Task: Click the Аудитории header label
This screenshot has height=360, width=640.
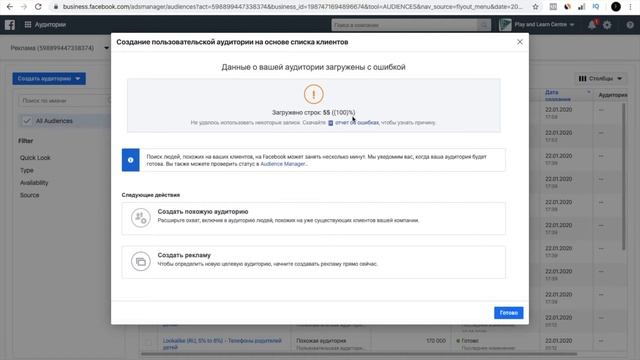Action: click(50, 25)
